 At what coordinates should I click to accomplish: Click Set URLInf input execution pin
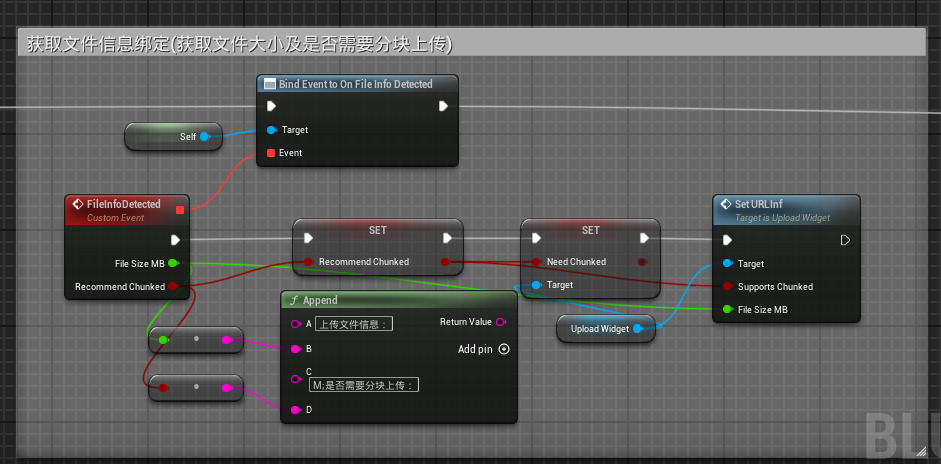pyautogui.click(x=727, y=240)
